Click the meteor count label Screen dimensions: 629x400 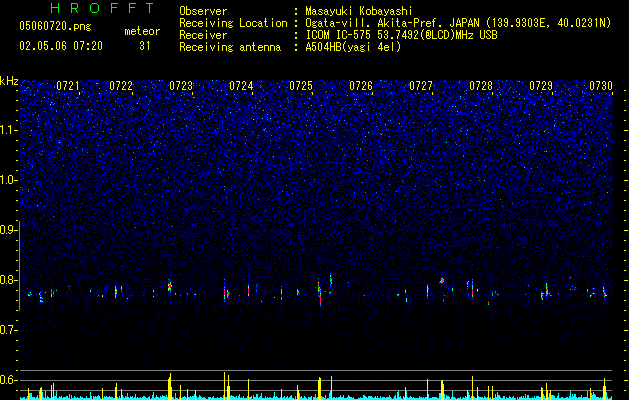[142, 31]
